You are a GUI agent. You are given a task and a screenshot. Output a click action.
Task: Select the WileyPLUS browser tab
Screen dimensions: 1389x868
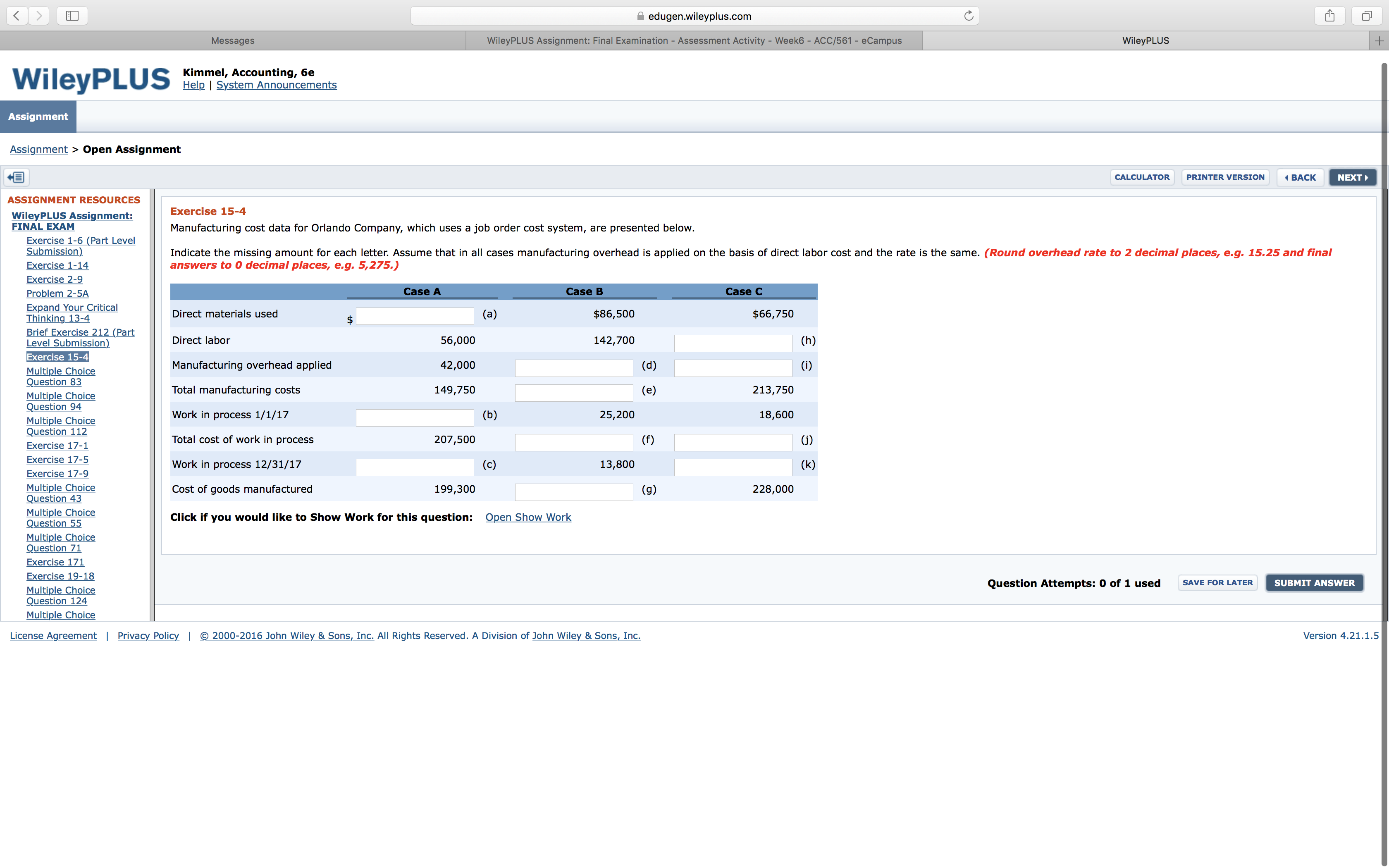point(1146,40)
